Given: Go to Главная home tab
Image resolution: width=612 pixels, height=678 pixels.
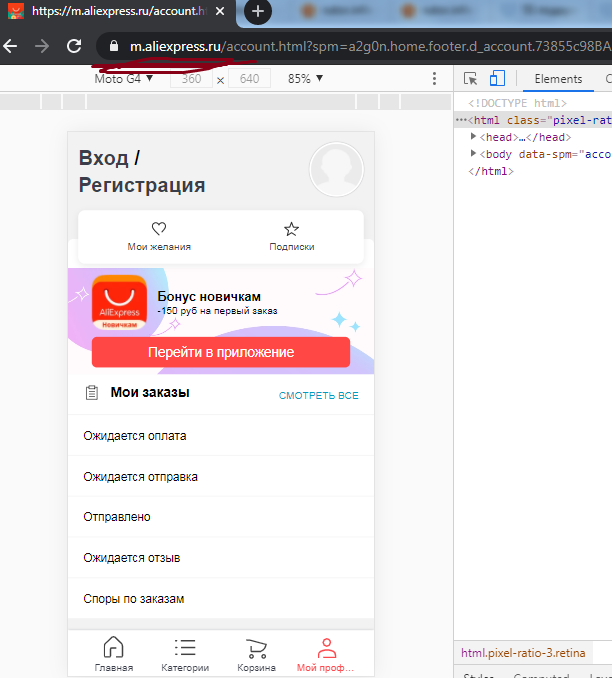Looking at the screenshot, I should (113, 654).
